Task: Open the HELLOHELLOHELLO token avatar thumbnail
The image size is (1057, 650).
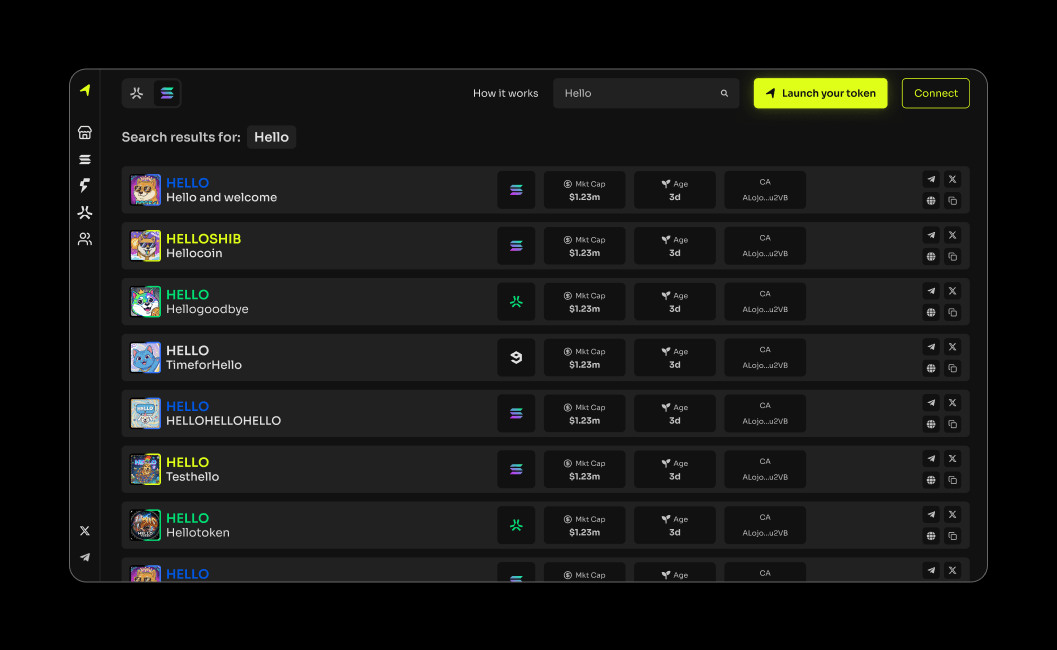Action: (146, 414)
